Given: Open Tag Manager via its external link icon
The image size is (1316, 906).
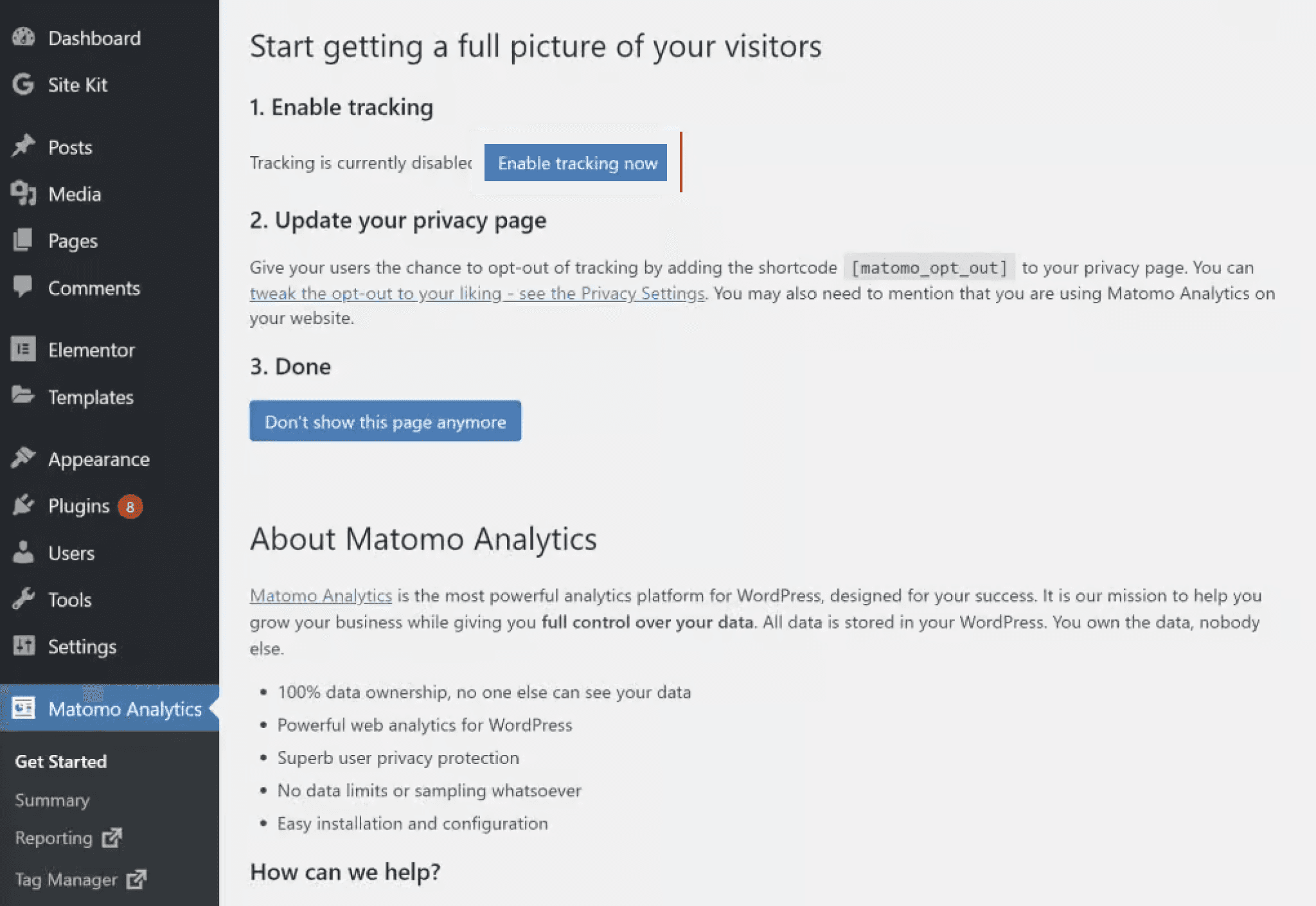Looking at the screenshot, I should tap(137, 879).
